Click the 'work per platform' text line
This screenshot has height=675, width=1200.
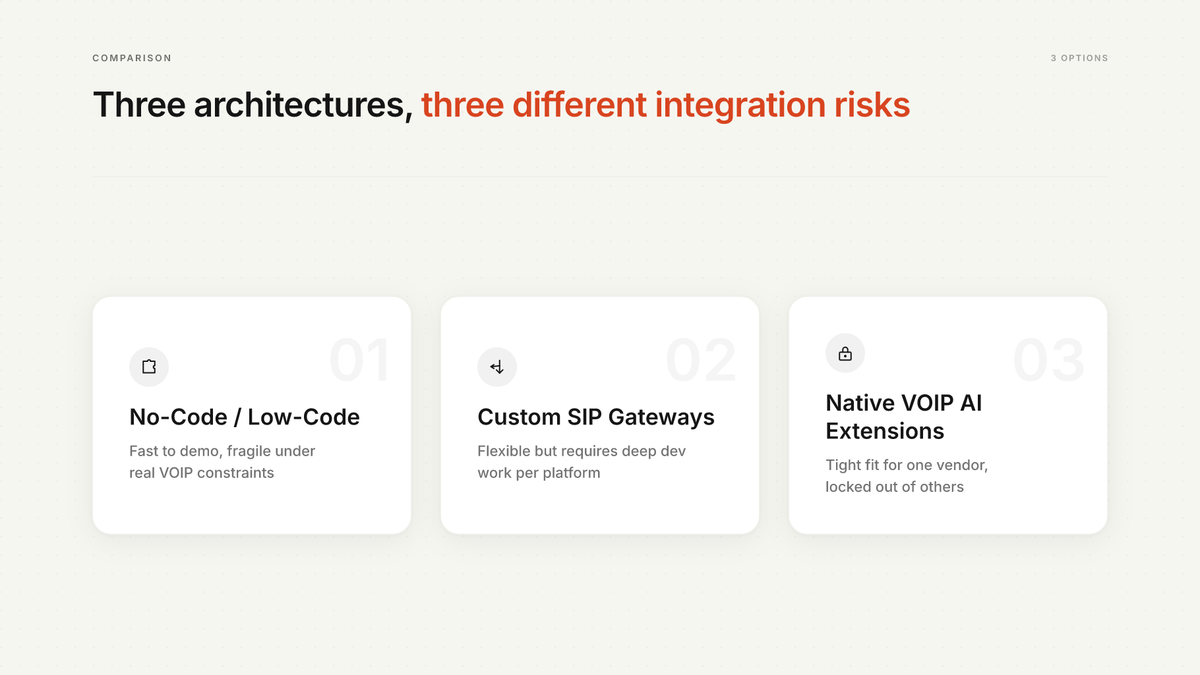[539, 472]
